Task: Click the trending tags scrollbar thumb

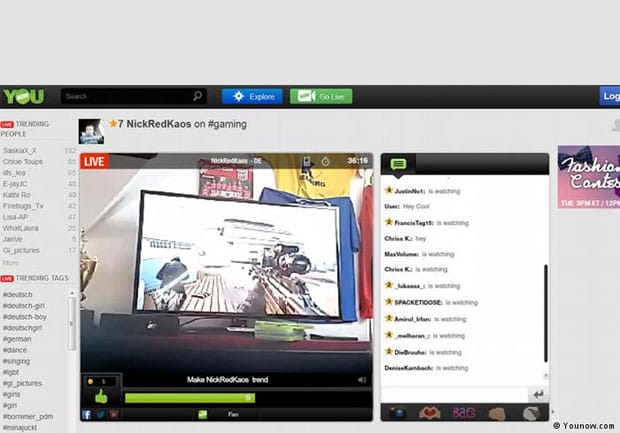Action: 72,324
